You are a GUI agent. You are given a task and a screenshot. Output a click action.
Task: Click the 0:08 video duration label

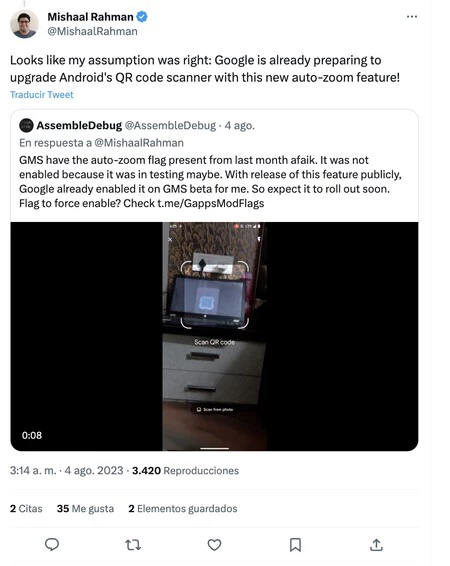[x=32, y=435]
